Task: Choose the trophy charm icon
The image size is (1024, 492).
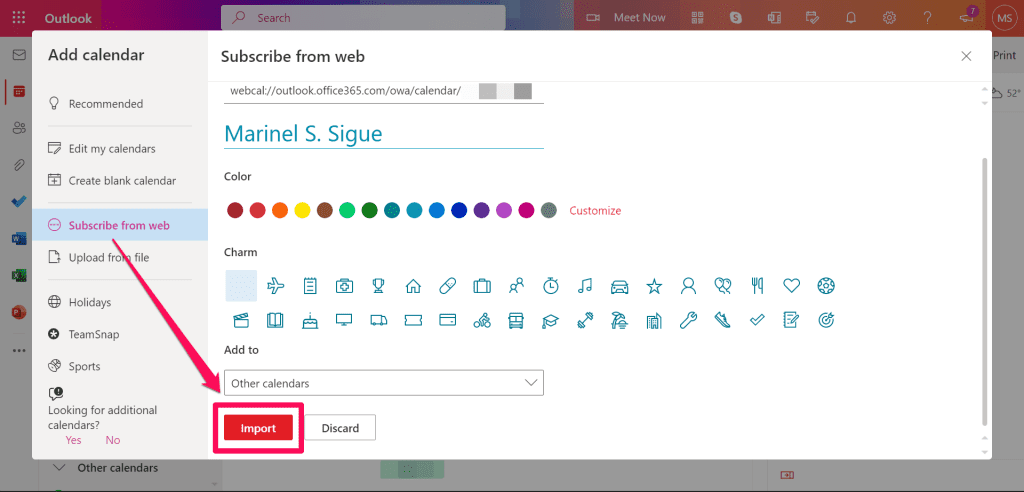Action: [x=378, y=286]
